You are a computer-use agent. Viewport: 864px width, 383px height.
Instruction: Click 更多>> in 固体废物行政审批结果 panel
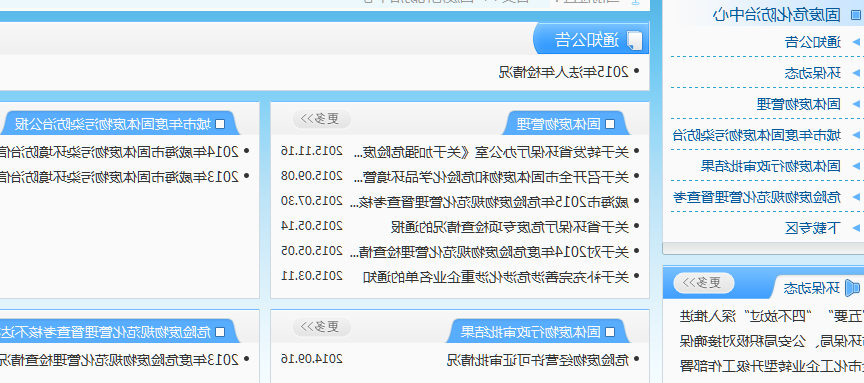pos(322,327)
